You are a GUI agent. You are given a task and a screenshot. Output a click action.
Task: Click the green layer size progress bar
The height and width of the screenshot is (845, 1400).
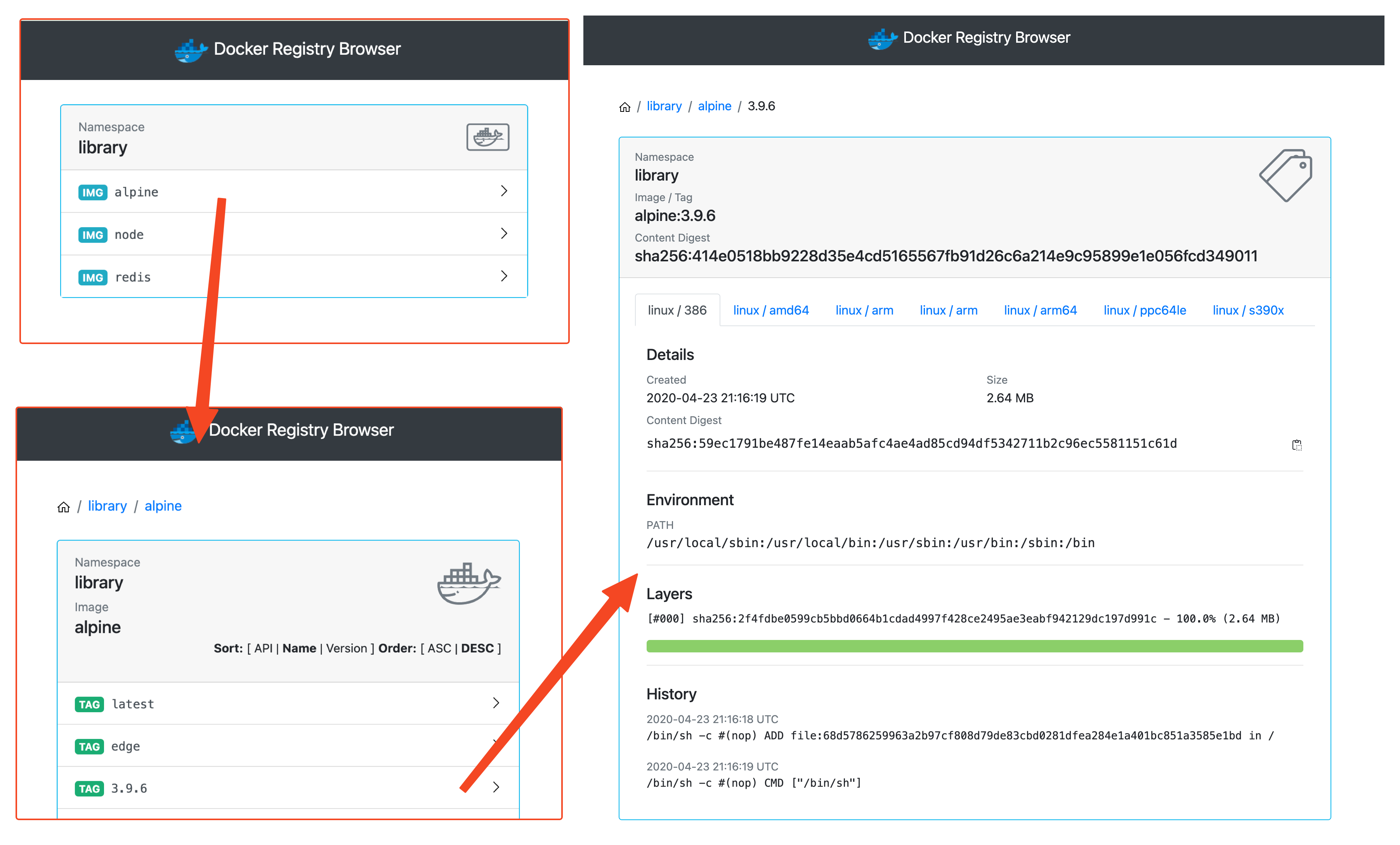click(x=975, y=646)
